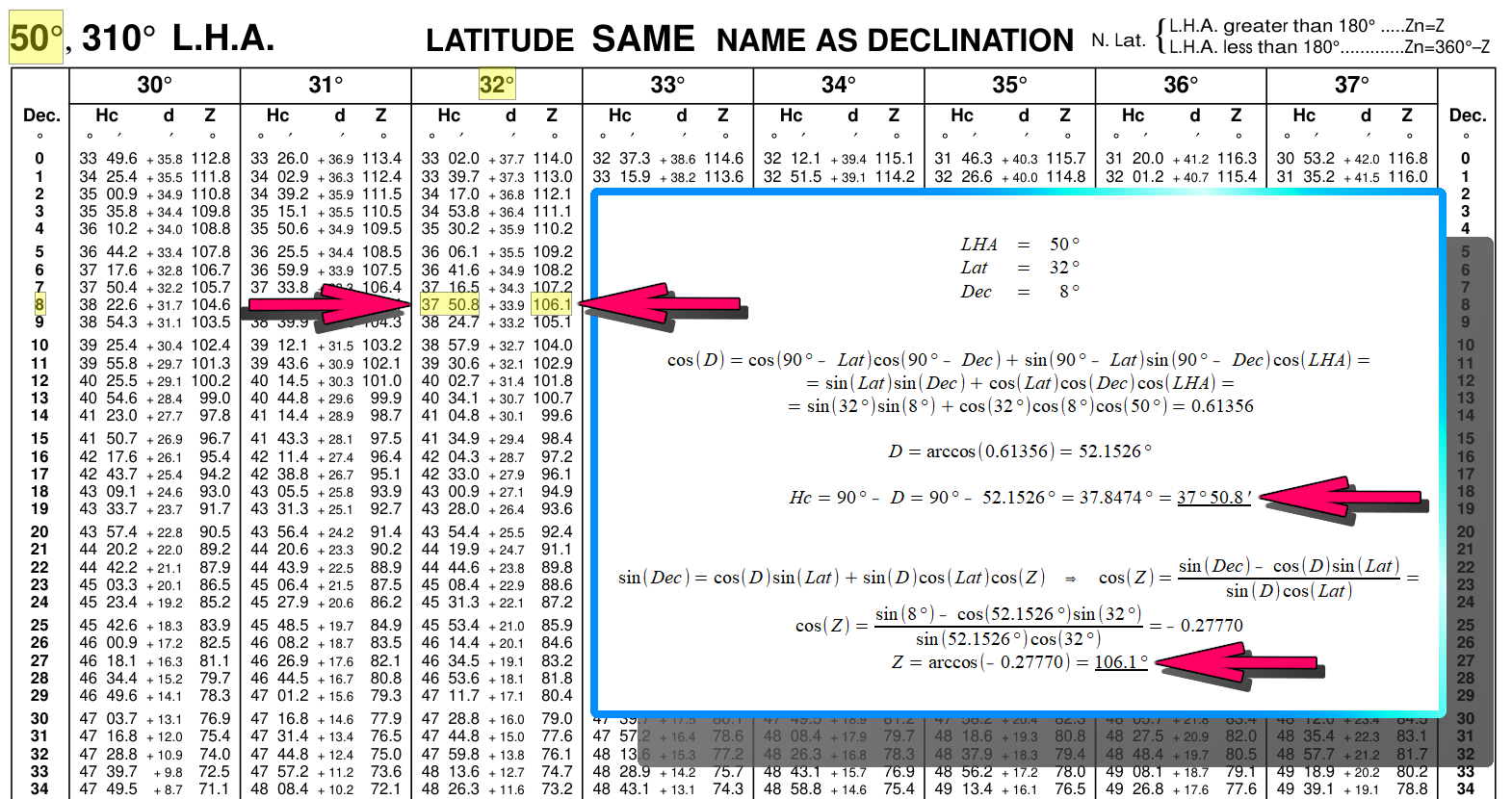The width and height of the screenshot is (1512, 799).
Task: Click Hc '49 39.1' in the 37° column
Action: click(x=1305, y=789)
